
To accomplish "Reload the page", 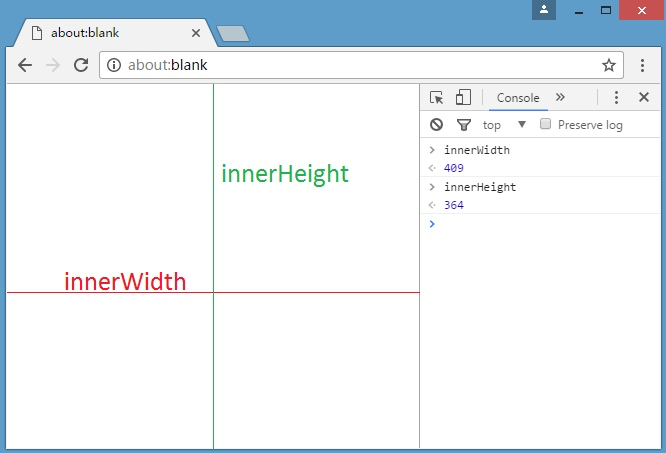I will [80, 65].
